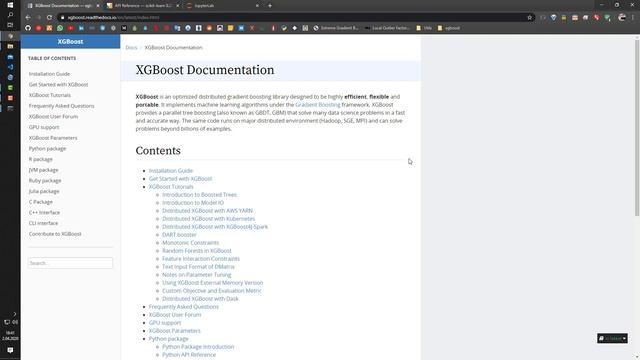Viewport: 640px width, 360px height.
Task: Switch to the JupyterLab tab
Action: click(x=222, y=6)
